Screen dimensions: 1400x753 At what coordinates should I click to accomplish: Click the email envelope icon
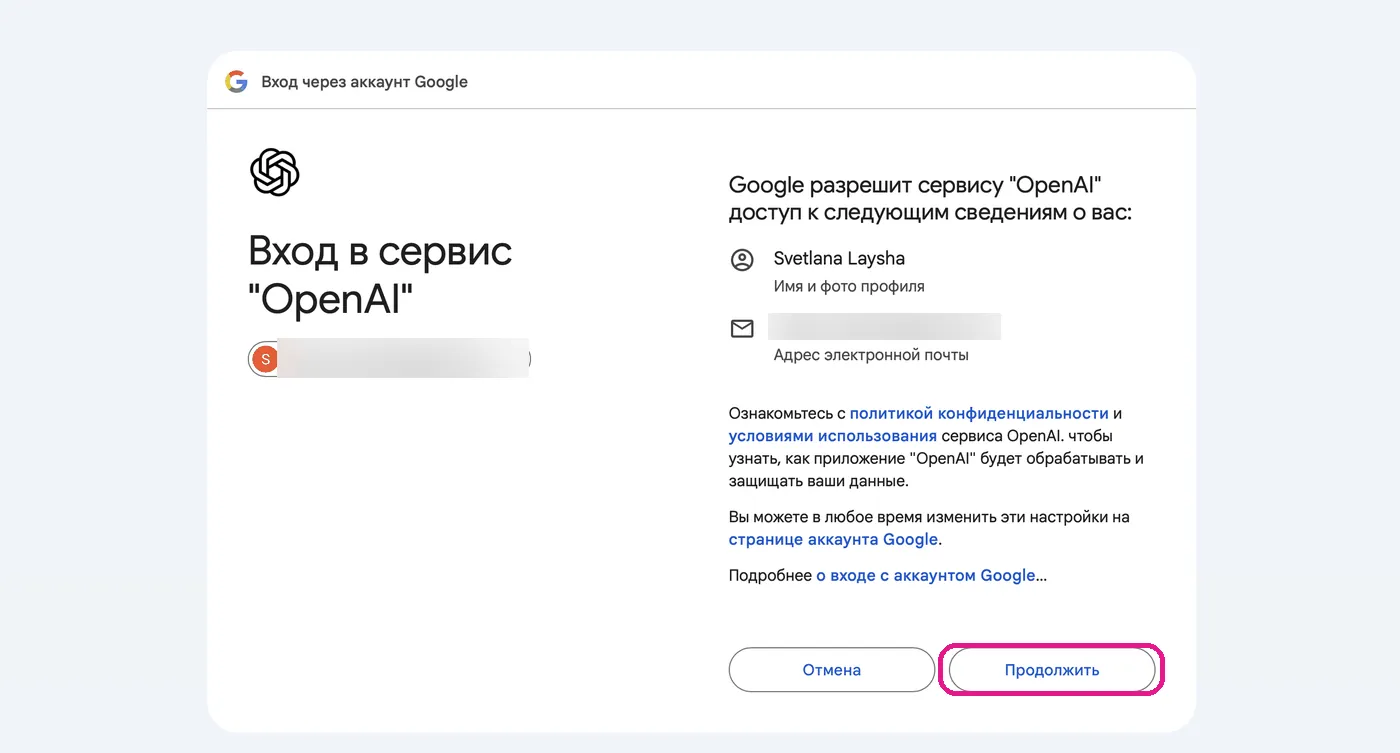[742, 328]
